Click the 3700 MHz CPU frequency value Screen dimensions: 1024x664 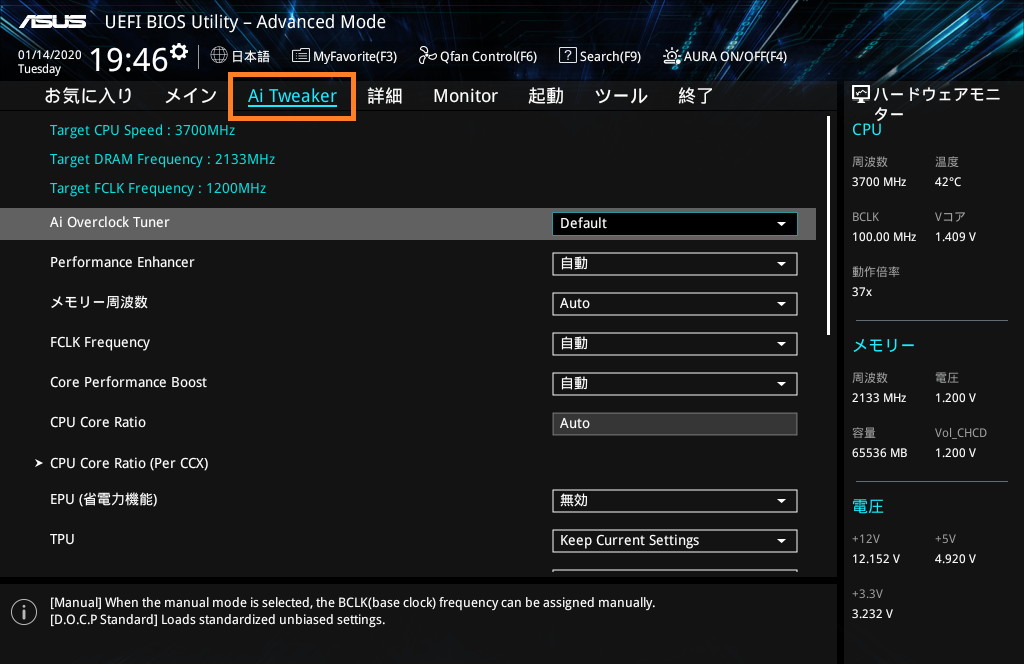point(878,182)
